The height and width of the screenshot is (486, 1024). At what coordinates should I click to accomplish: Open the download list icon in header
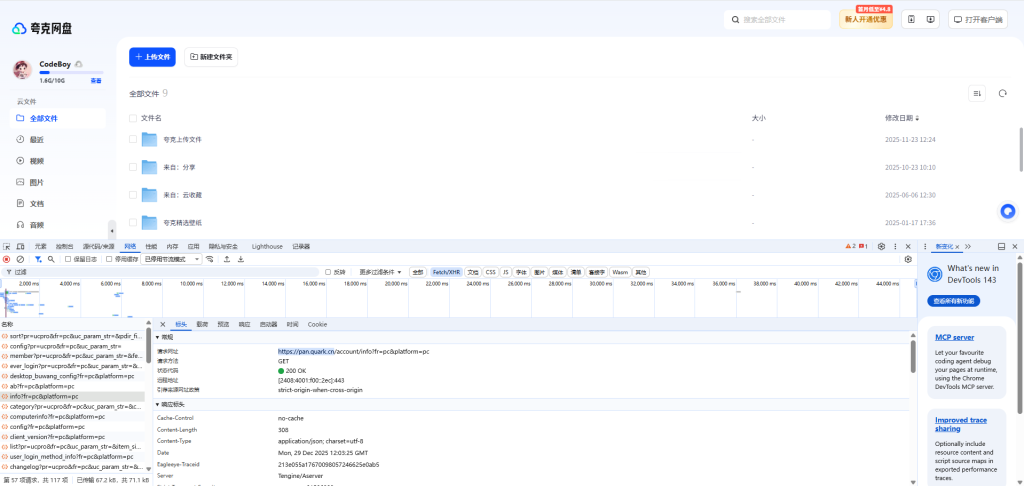coord(931,20)
